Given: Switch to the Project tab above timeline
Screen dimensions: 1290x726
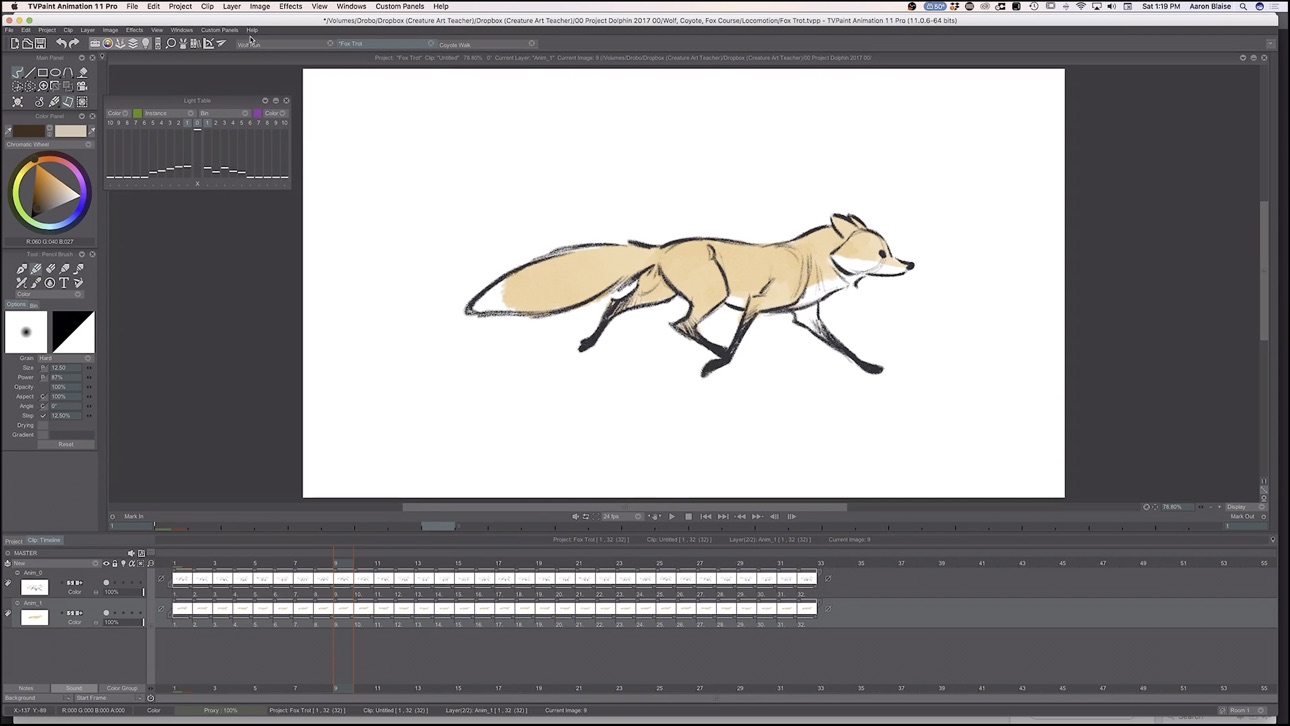Looking at the screenshot, I should tap(14, 541).
